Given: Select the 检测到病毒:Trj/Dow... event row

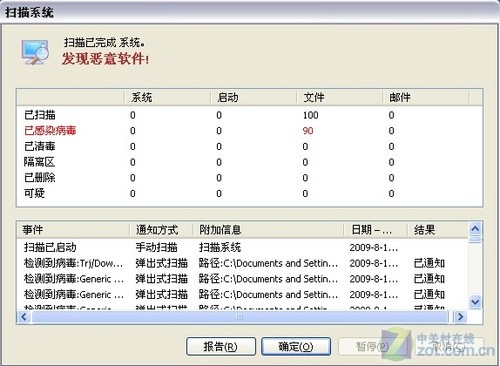Looking at the screenshot, I should pos(242,263).
